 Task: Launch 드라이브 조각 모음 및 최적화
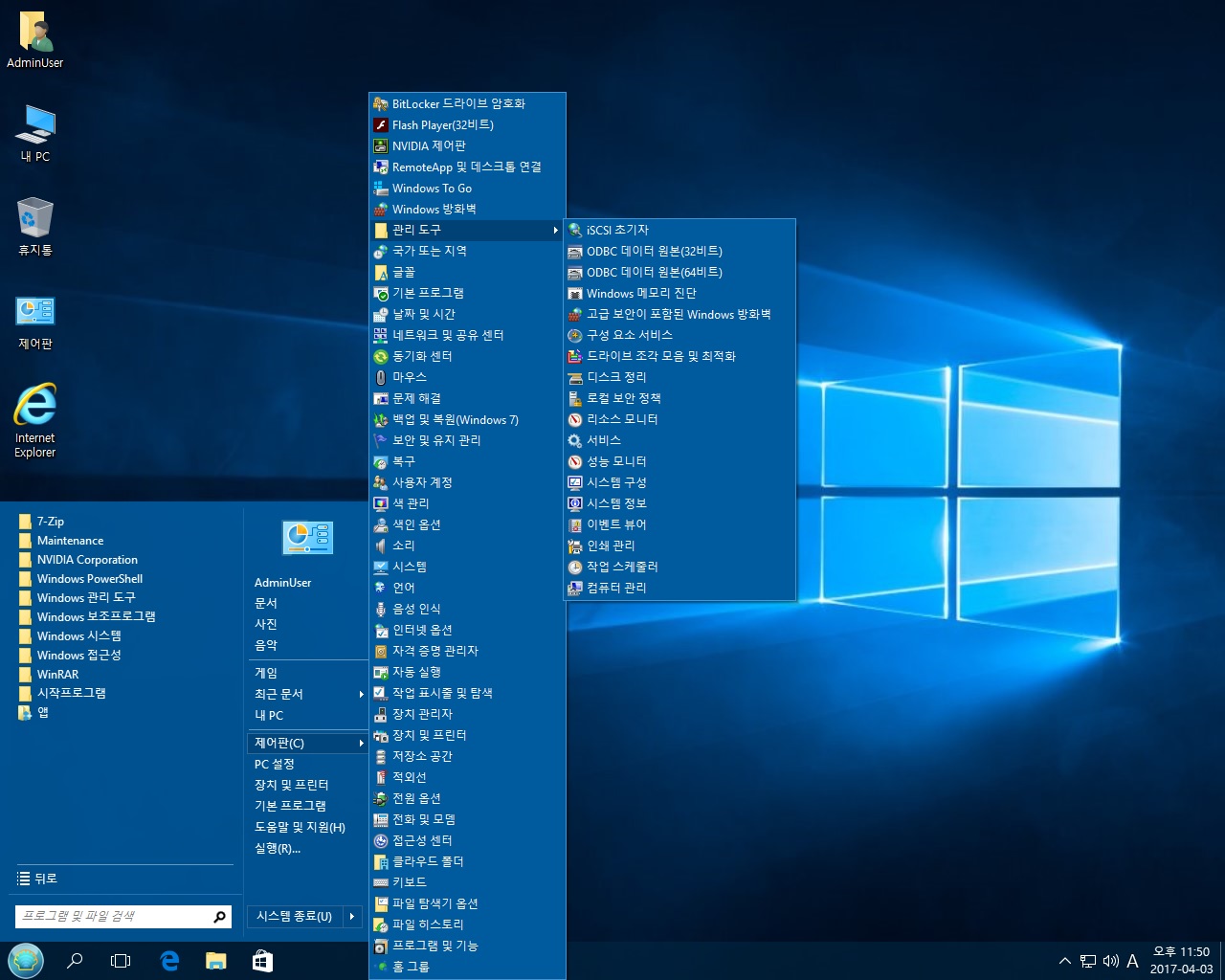pos(680,356)
